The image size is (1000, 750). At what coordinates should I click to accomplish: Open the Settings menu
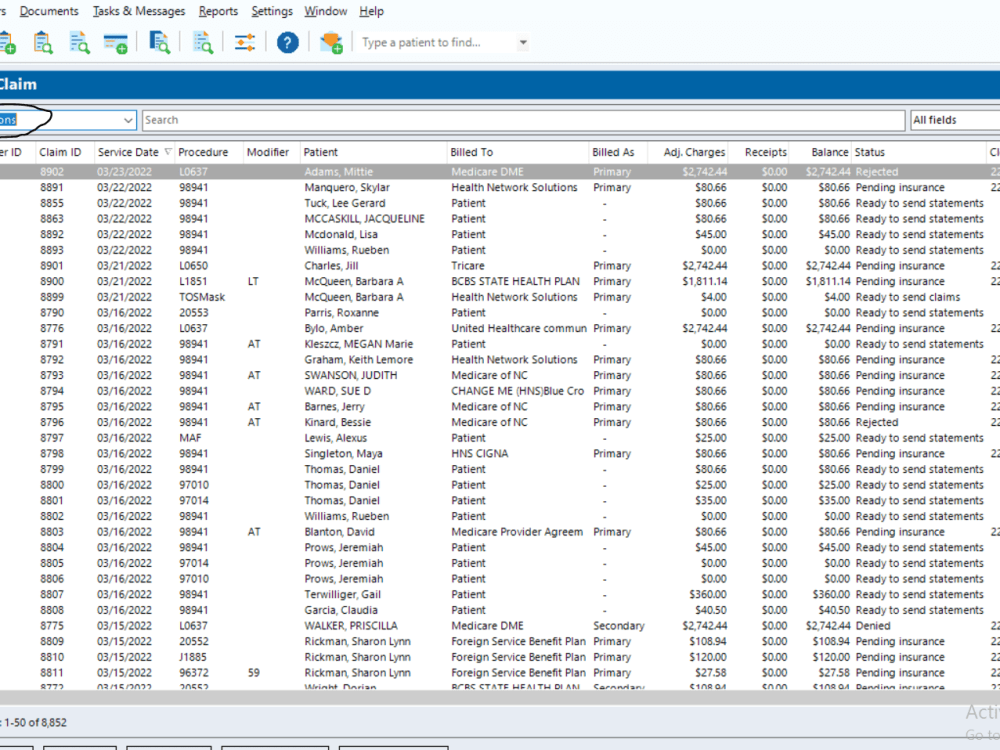coord(272,11)
